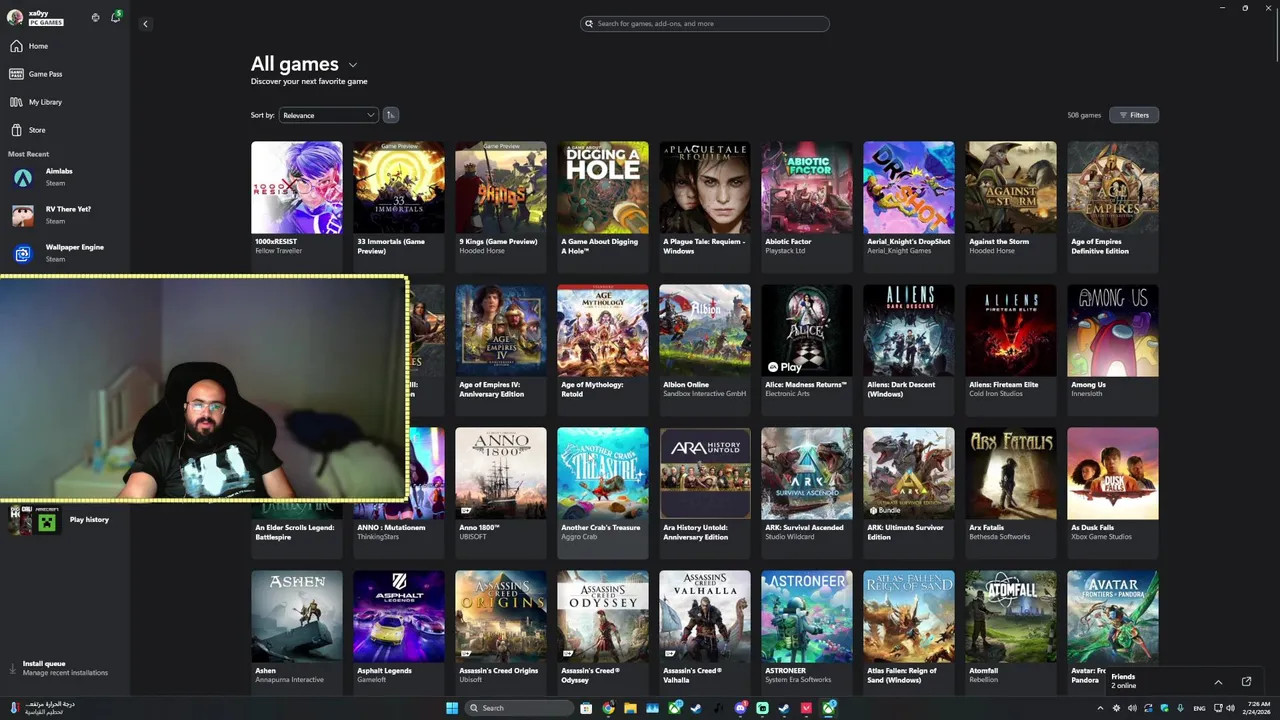Open Age of Mythology: Retold tile

[603, 349]
